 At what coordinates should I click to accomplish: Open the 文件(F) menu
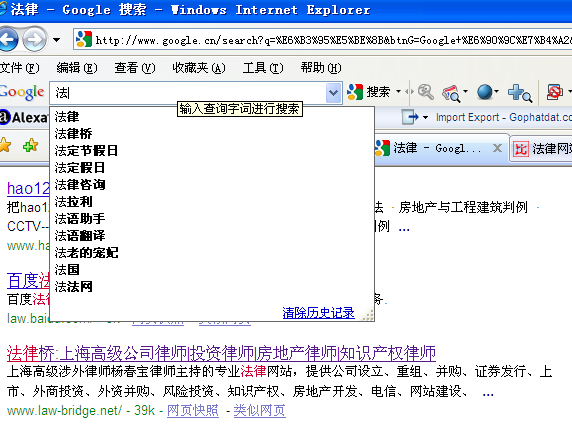(x=19, y=68)
